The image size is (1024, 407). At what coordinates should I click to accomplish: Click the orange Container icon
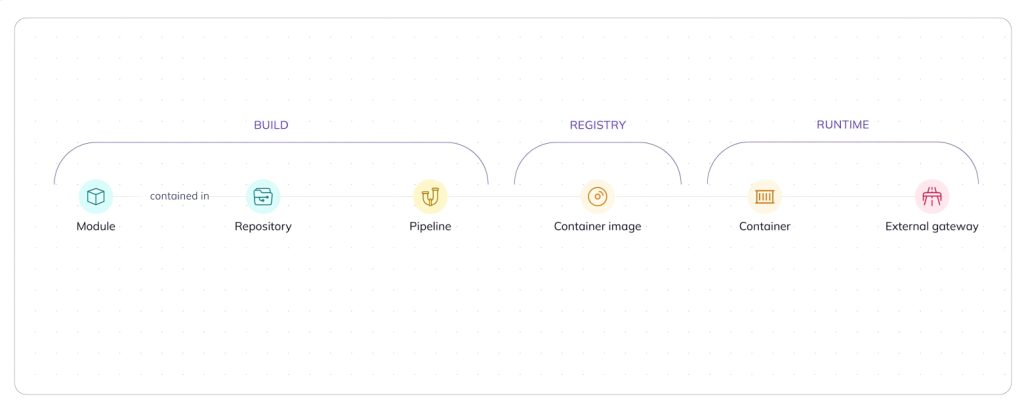click(765, 196)
